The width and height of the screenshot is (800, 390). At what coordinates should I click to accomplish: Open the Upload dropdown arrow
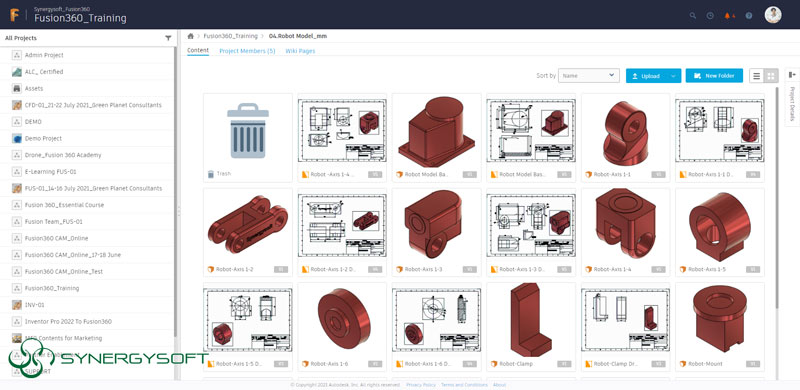click(x=673, y=76)
